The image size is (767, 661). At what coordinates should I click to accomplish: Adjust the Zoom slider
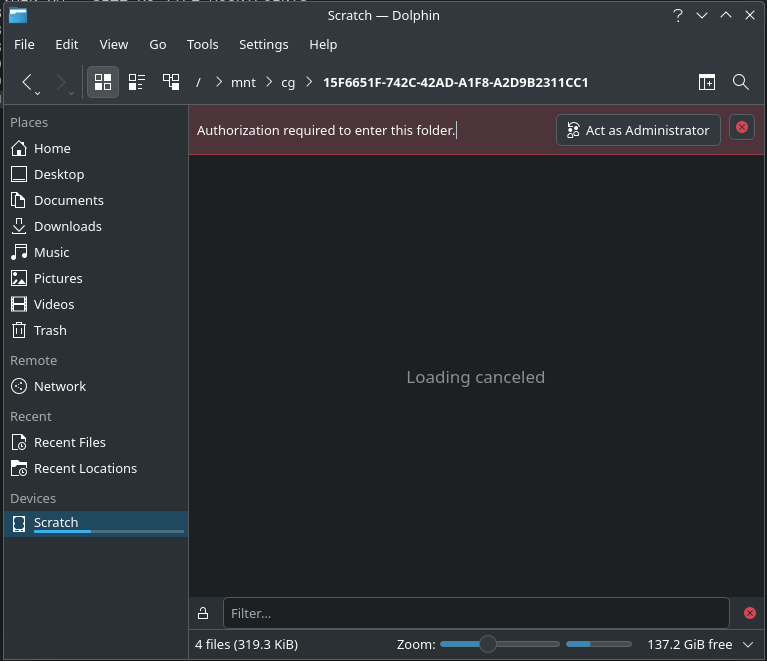(488, 645)
